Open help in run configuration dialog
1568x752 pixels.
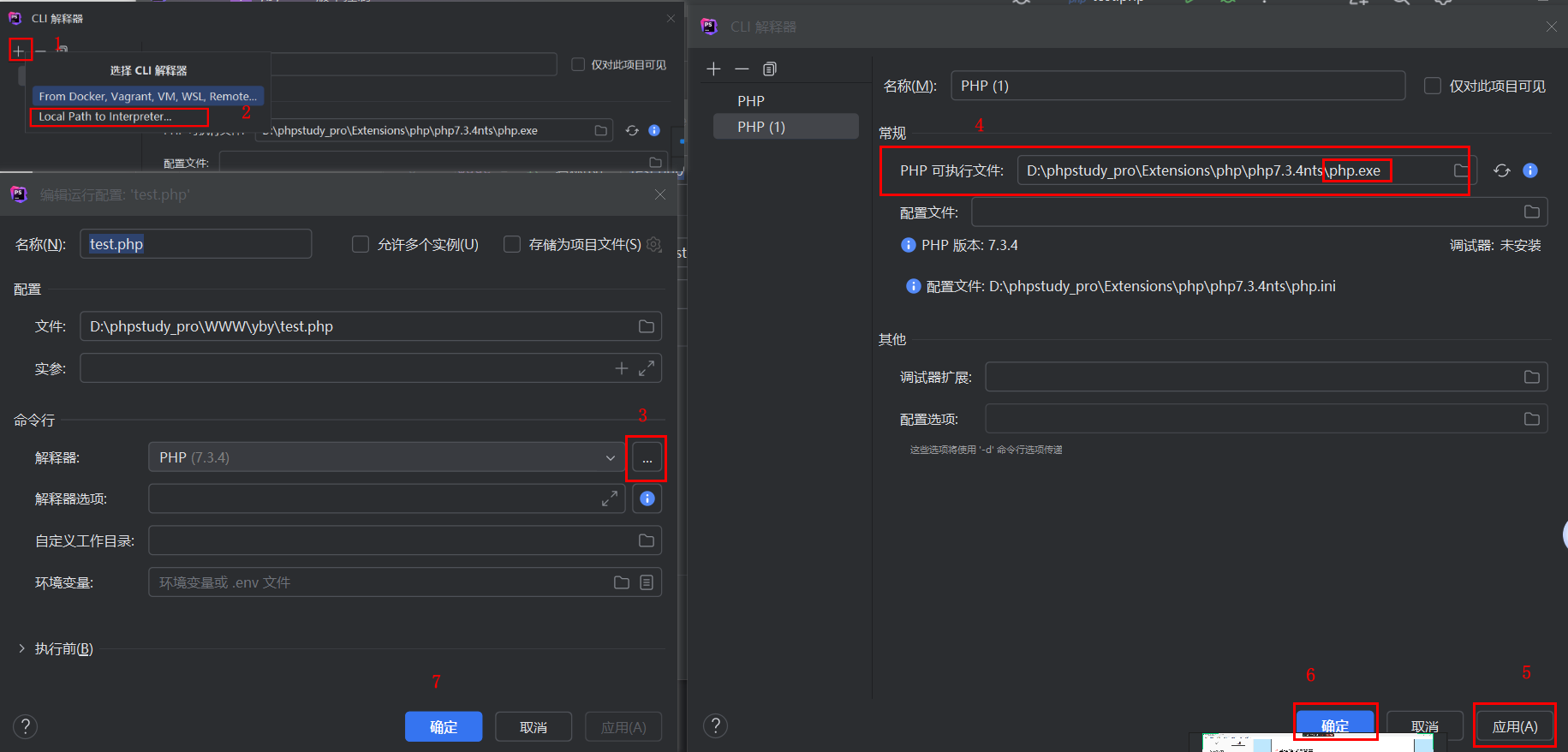[x=26, y=726]
